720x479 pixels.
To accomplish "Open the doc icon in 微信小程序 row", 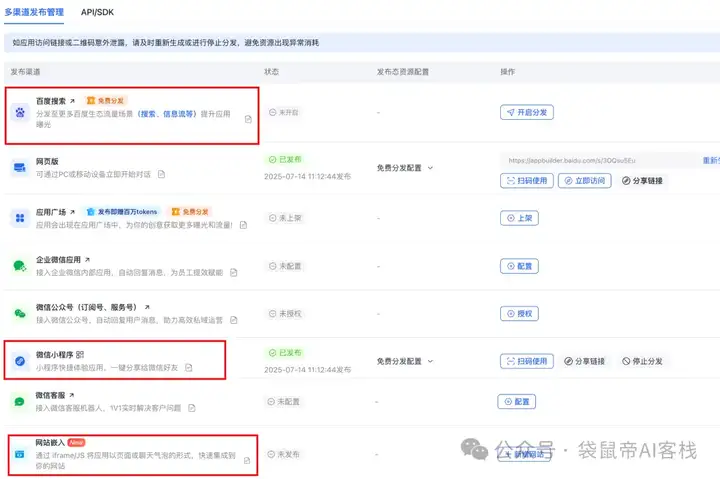I will coord(188,367).
